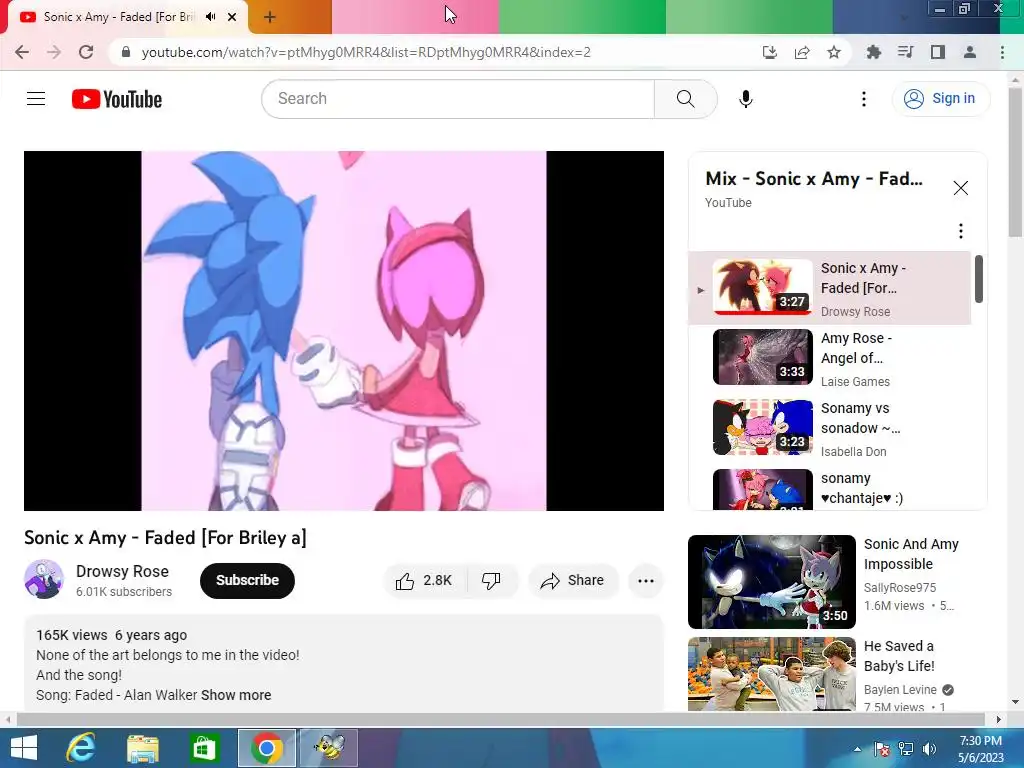The width and height of the screenshot is (1024, 768).
Task: Mute the tab using the speaker icon
Action: [x=210, y=17]
